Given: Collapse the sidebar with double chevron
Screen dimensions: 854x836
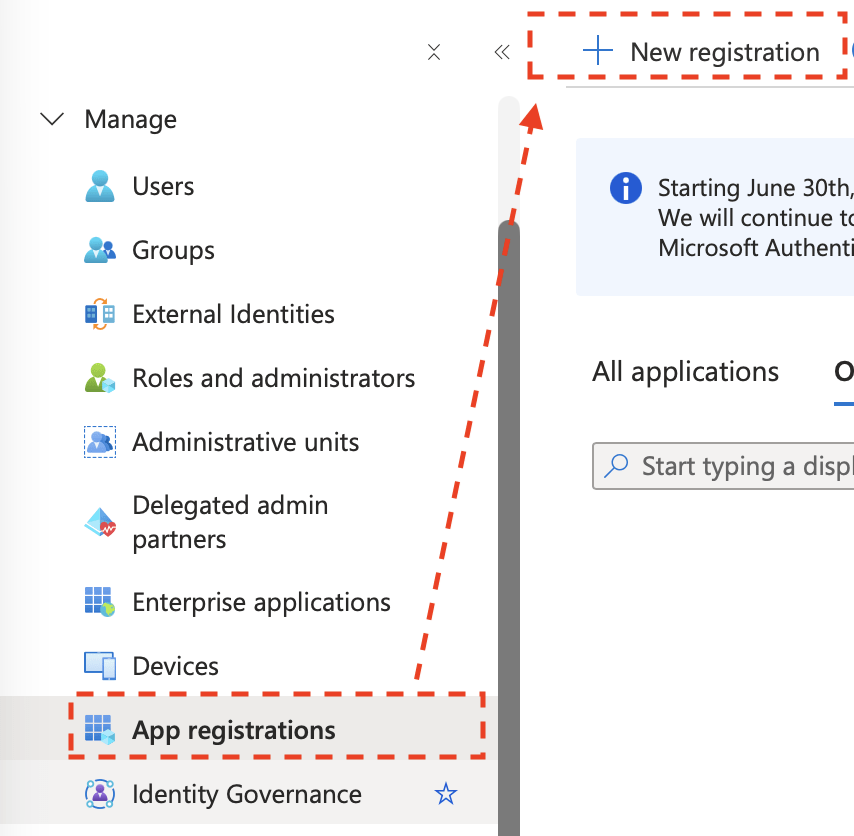Looking at the screenshot, I should [x=502, y=52].
